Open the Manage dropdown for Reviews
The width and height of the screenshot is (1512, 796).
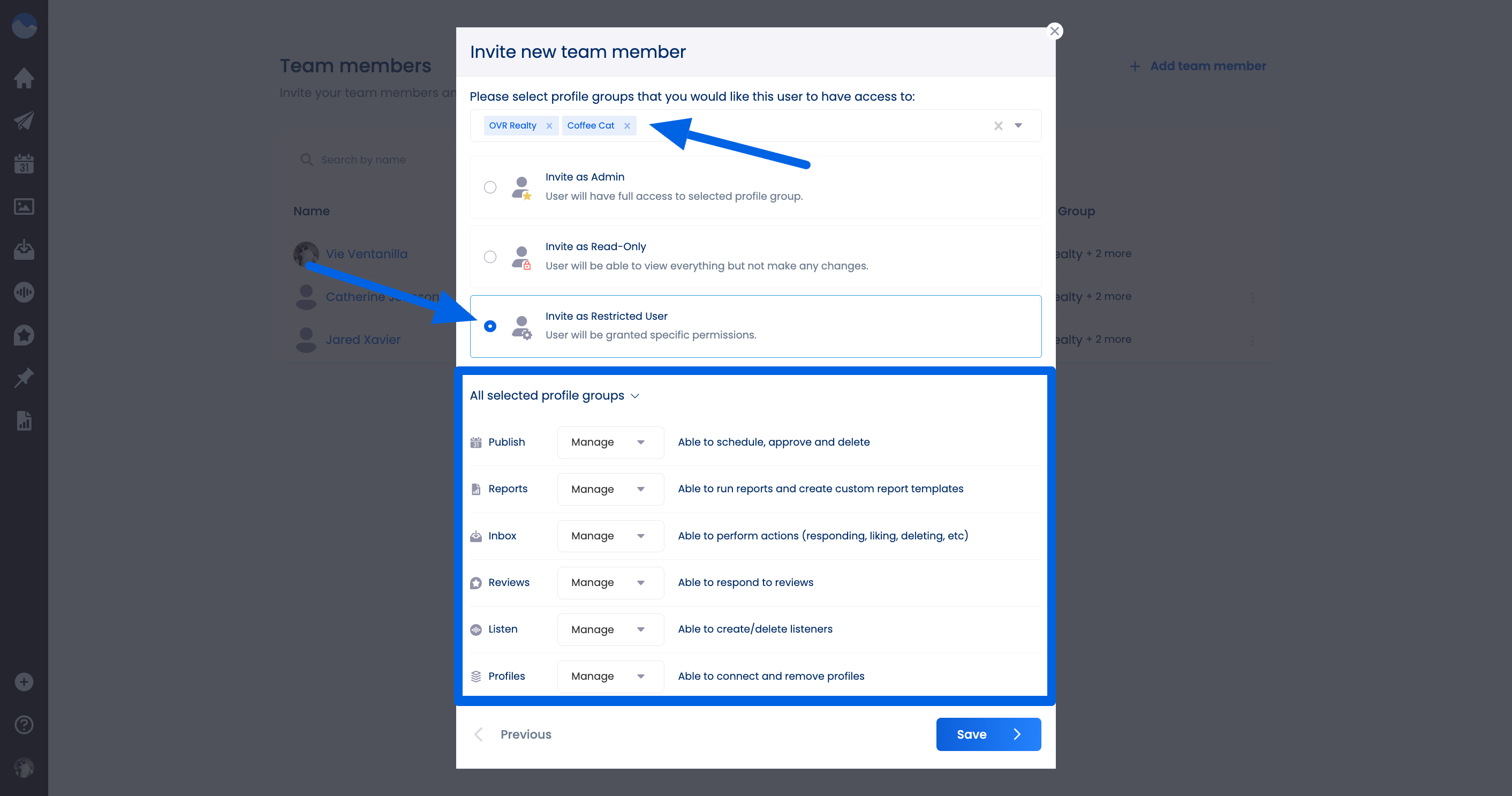[x=610, y=582]
